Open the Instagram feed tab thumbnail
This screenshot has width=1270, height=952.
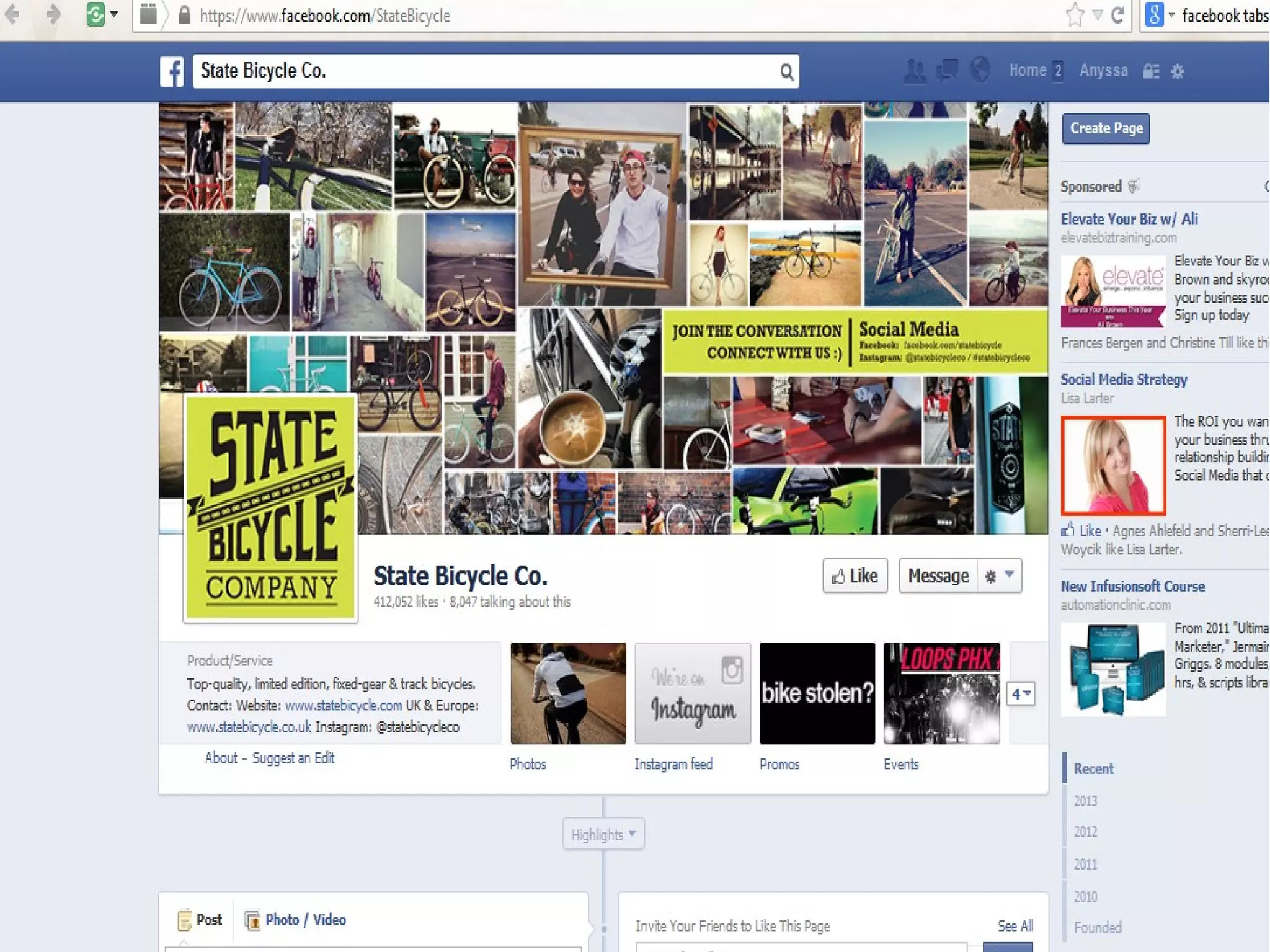[693, 693]
